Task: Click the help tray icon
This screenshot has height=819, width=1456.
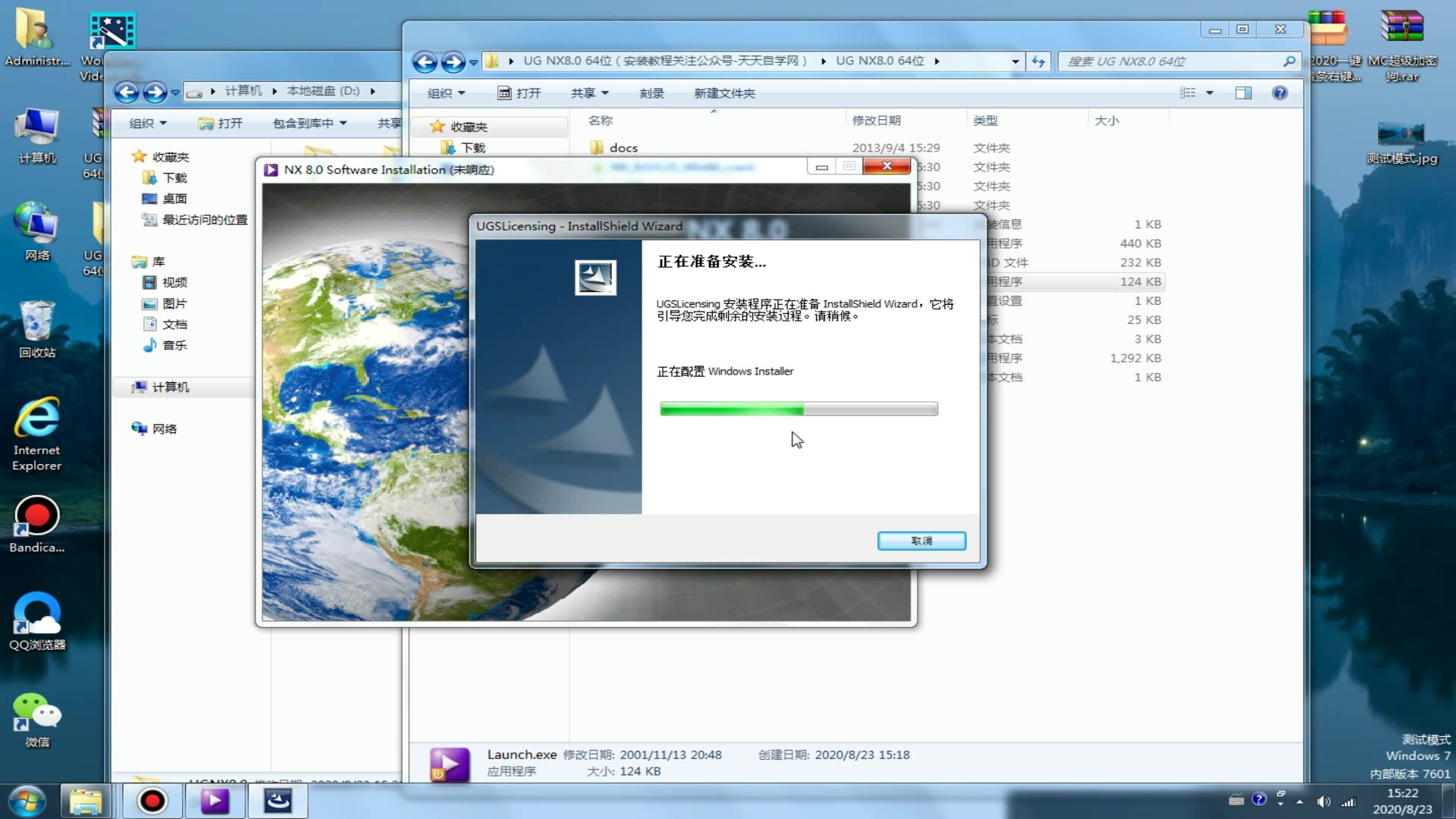Action: pyautogui.click(x=1259, y=799)
